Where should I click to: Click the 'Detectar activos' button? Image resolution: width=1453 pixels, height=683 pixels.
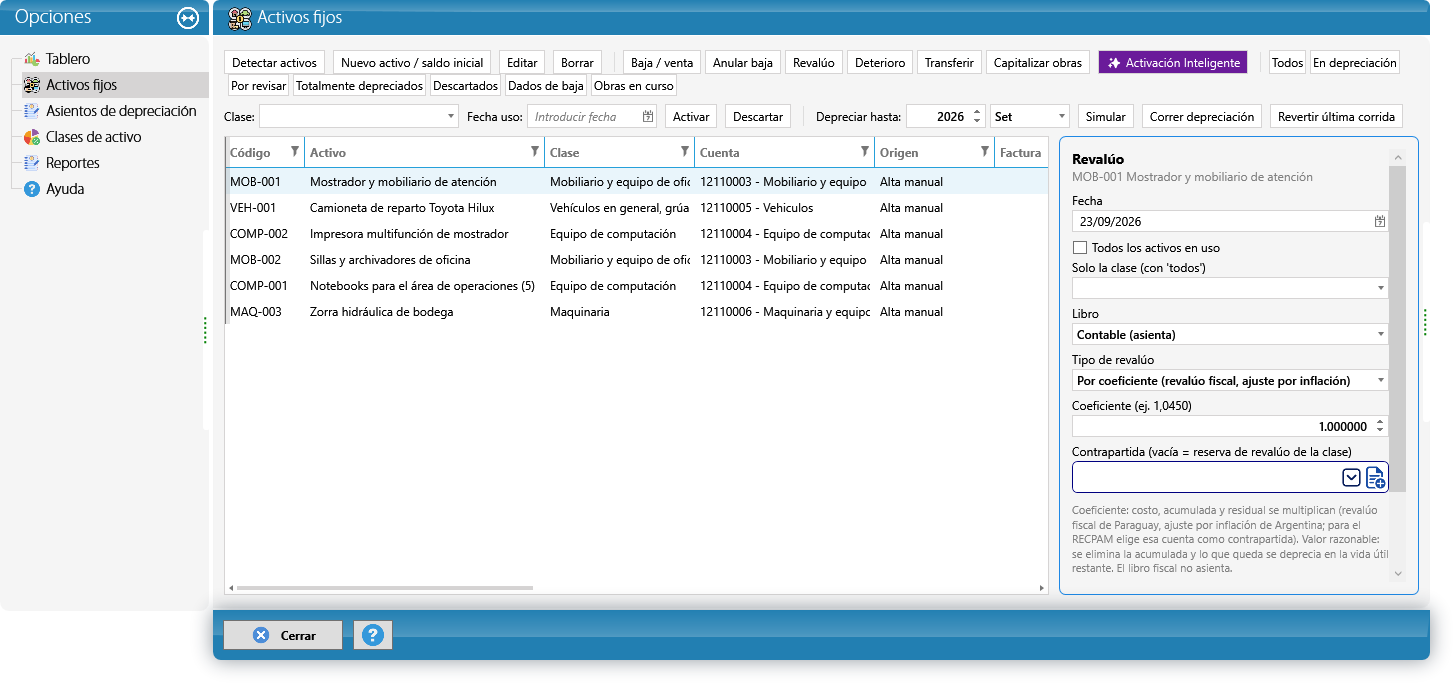(274, 63)
